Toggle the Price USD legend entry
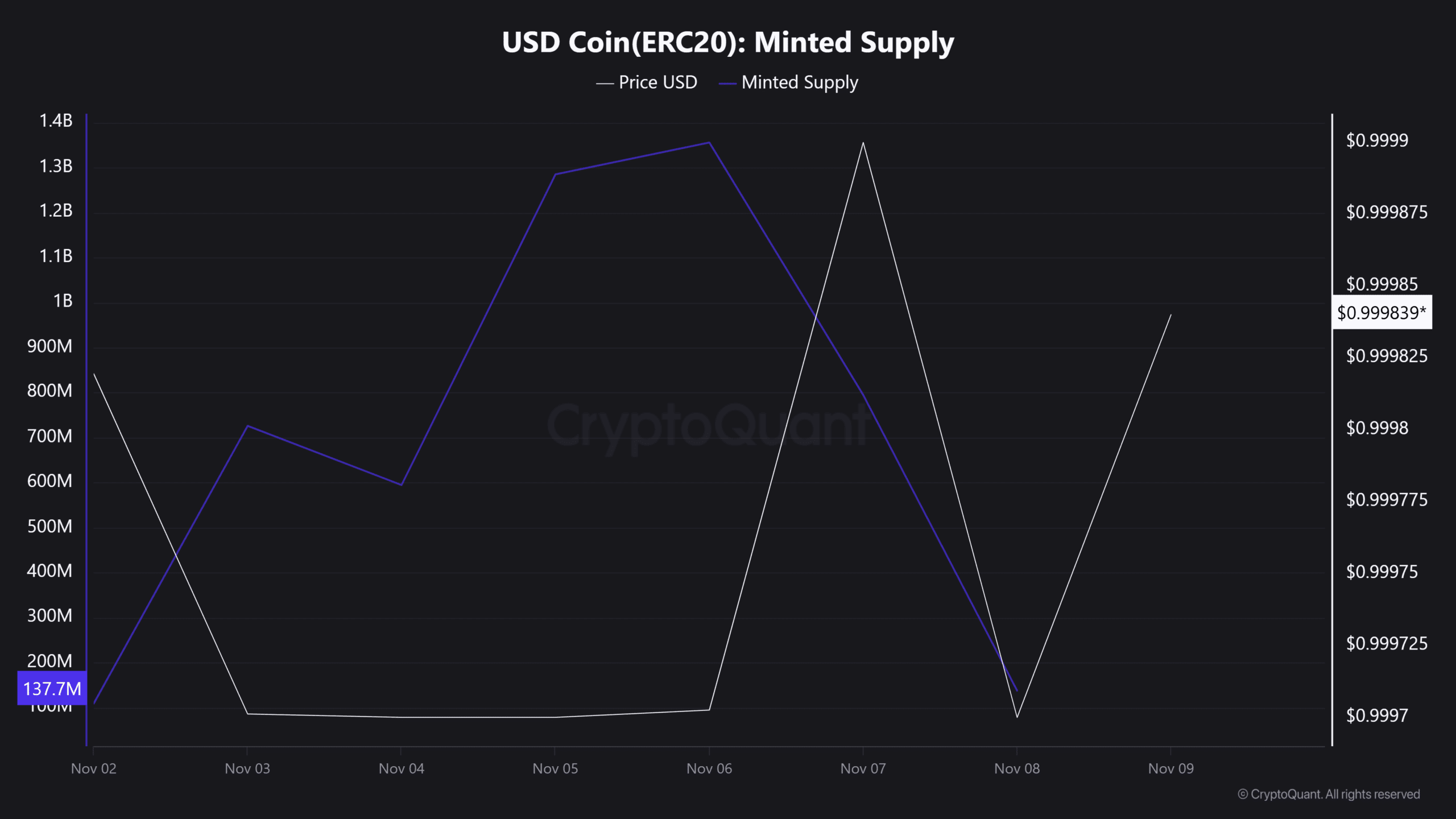Viewport: 1456px width, 819px height. click(647, 82)
